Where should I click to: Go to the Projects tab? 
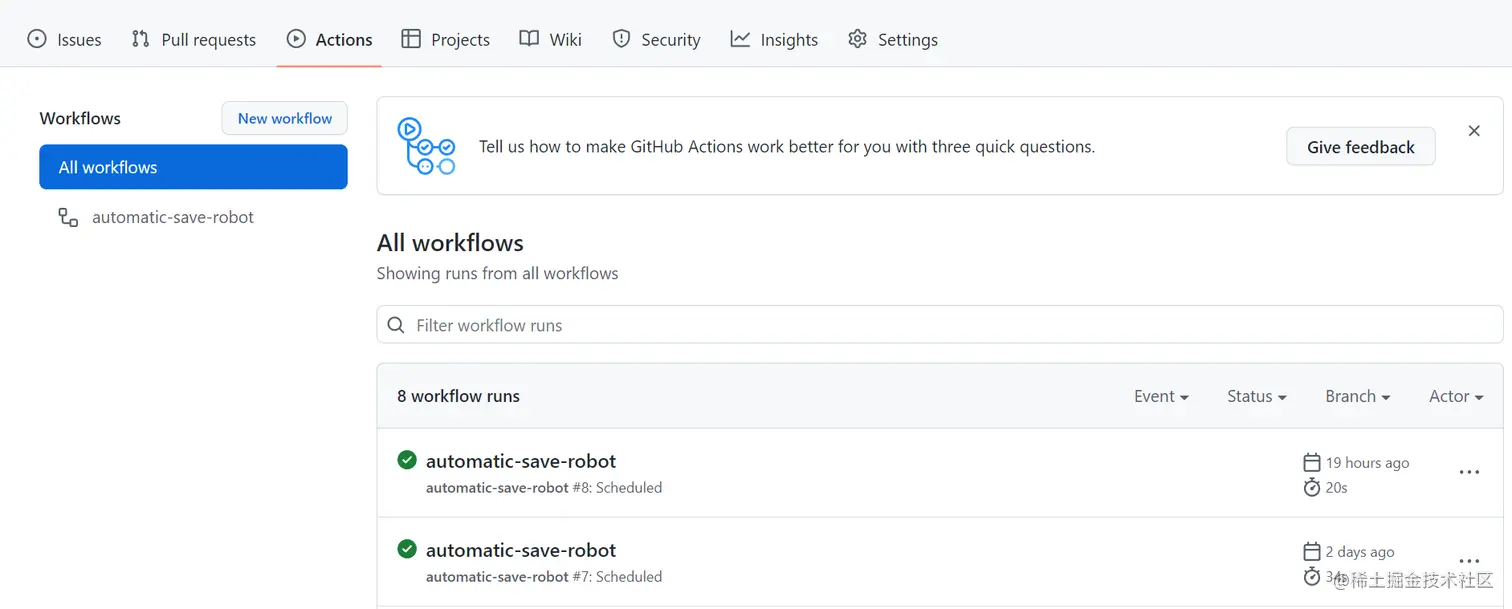[445, 40]
